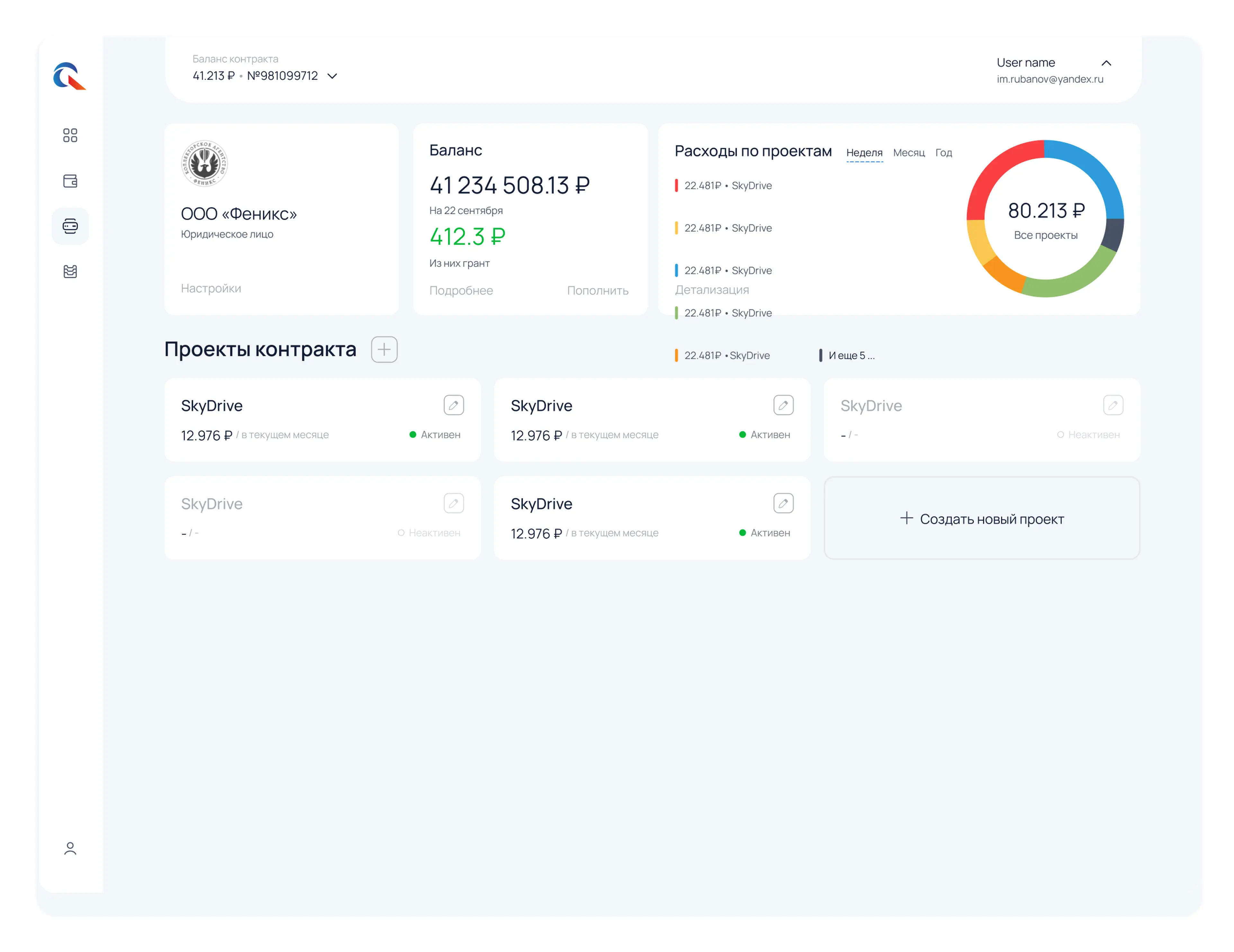Collapse the User name account menu chevron
The height and width of the screenshot is (952, 1234).
(x=1106, y=63)
